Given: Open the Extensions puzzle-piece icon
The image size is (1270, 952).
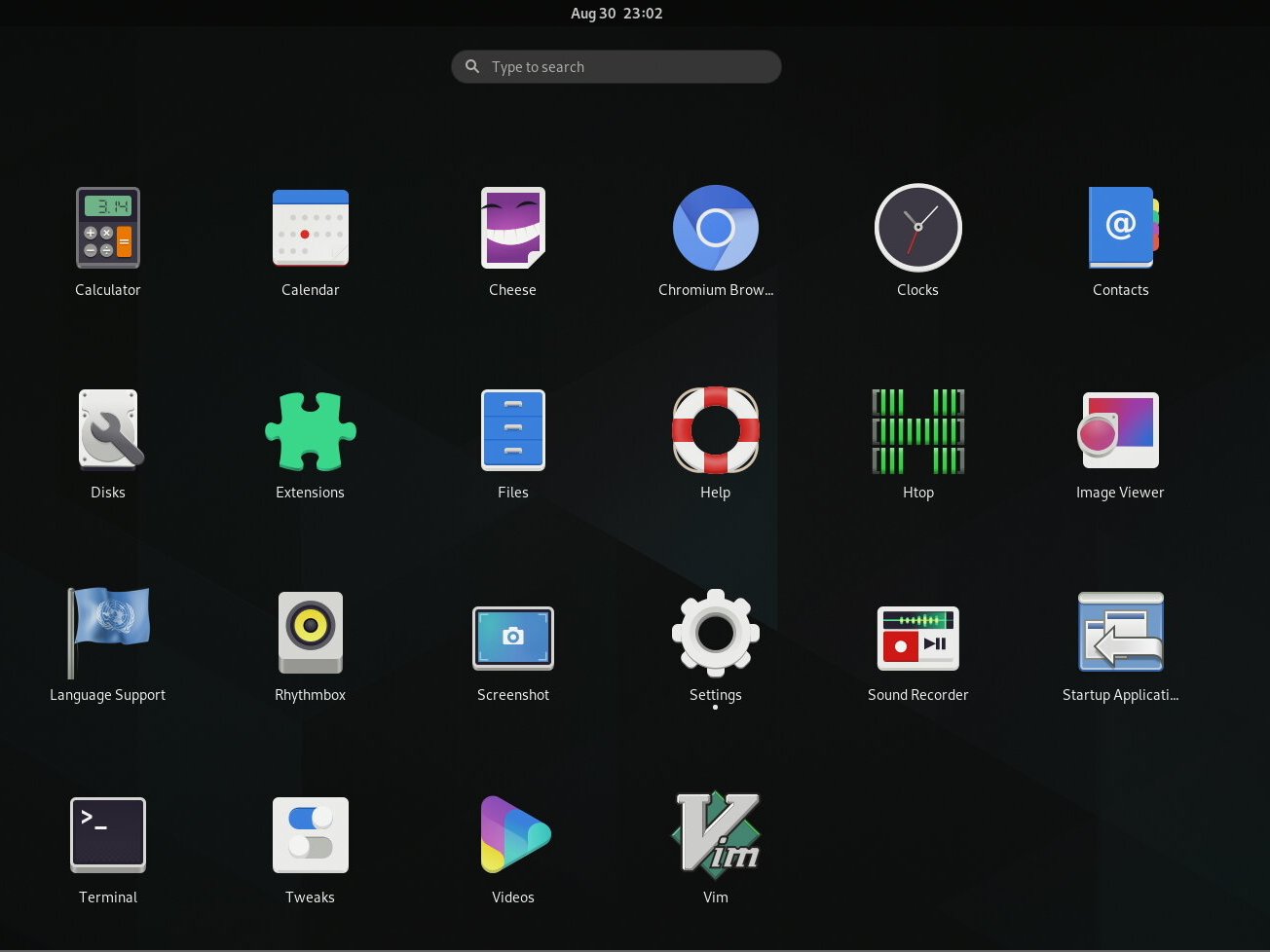Looking at the screenshot, I should tap(311, 430).
